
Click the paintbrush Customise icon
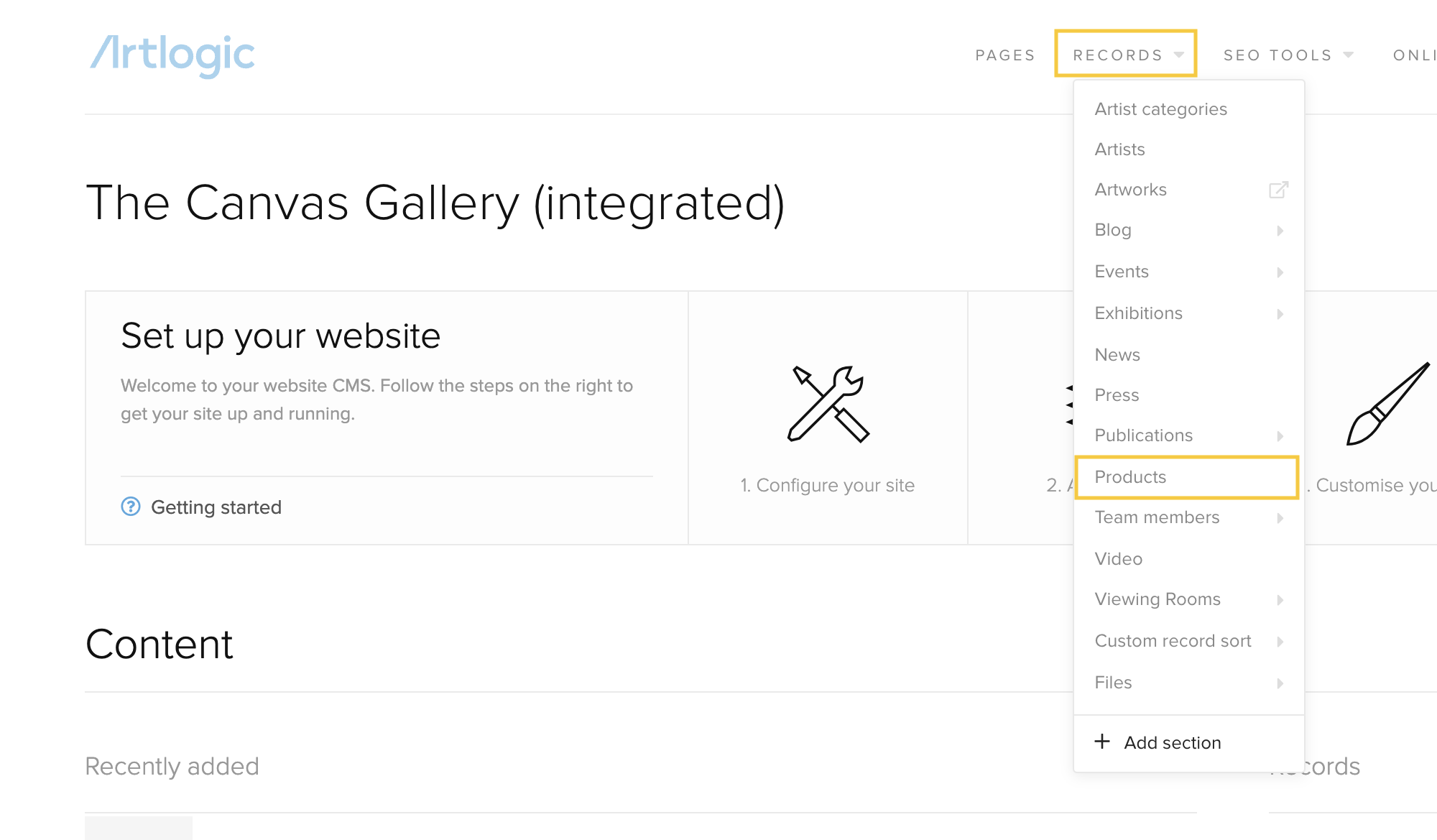coord(1388,404)
